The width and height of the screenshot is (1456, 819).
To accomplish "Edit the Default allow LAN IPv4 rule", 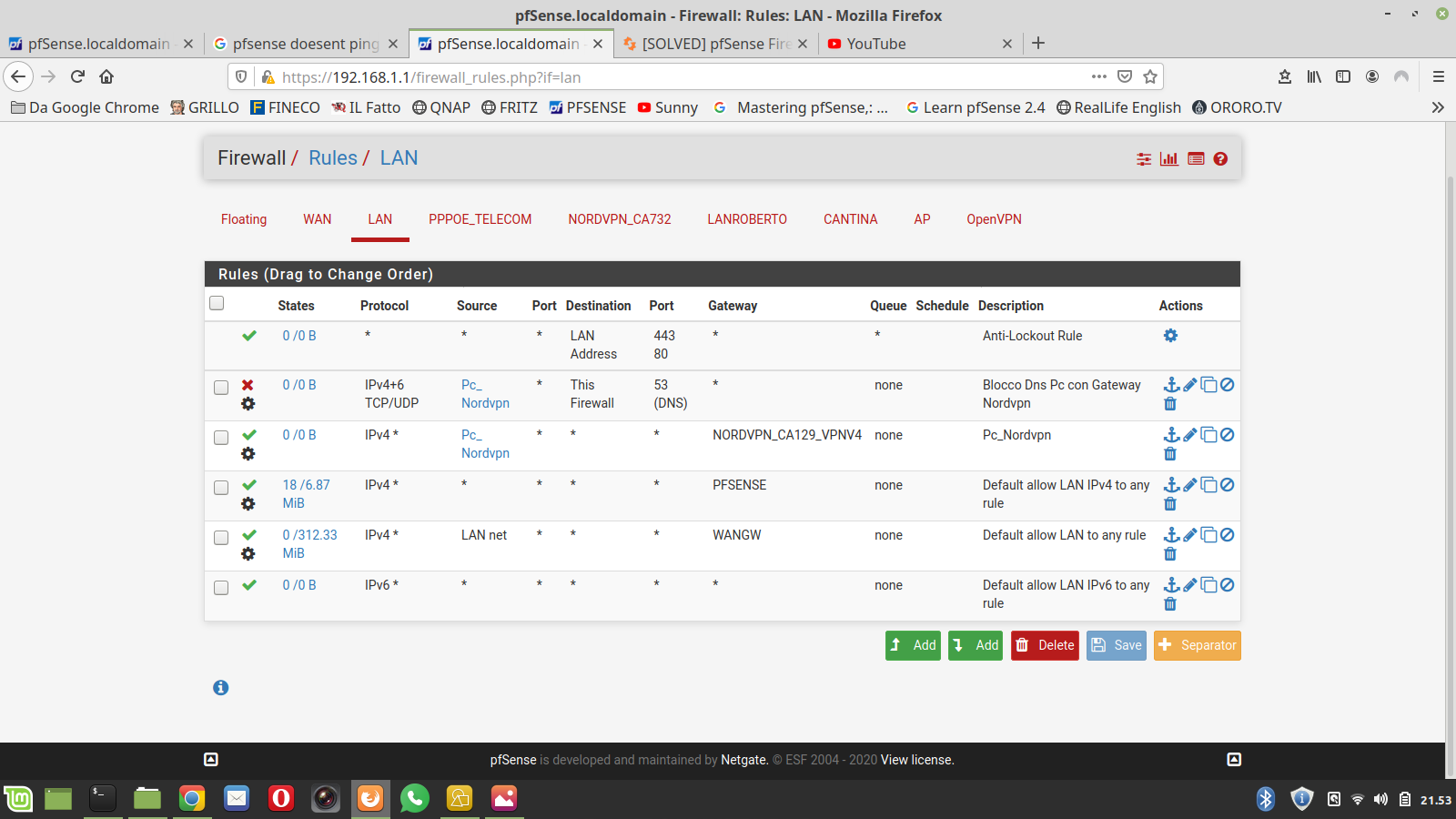I will (1189, 485).
